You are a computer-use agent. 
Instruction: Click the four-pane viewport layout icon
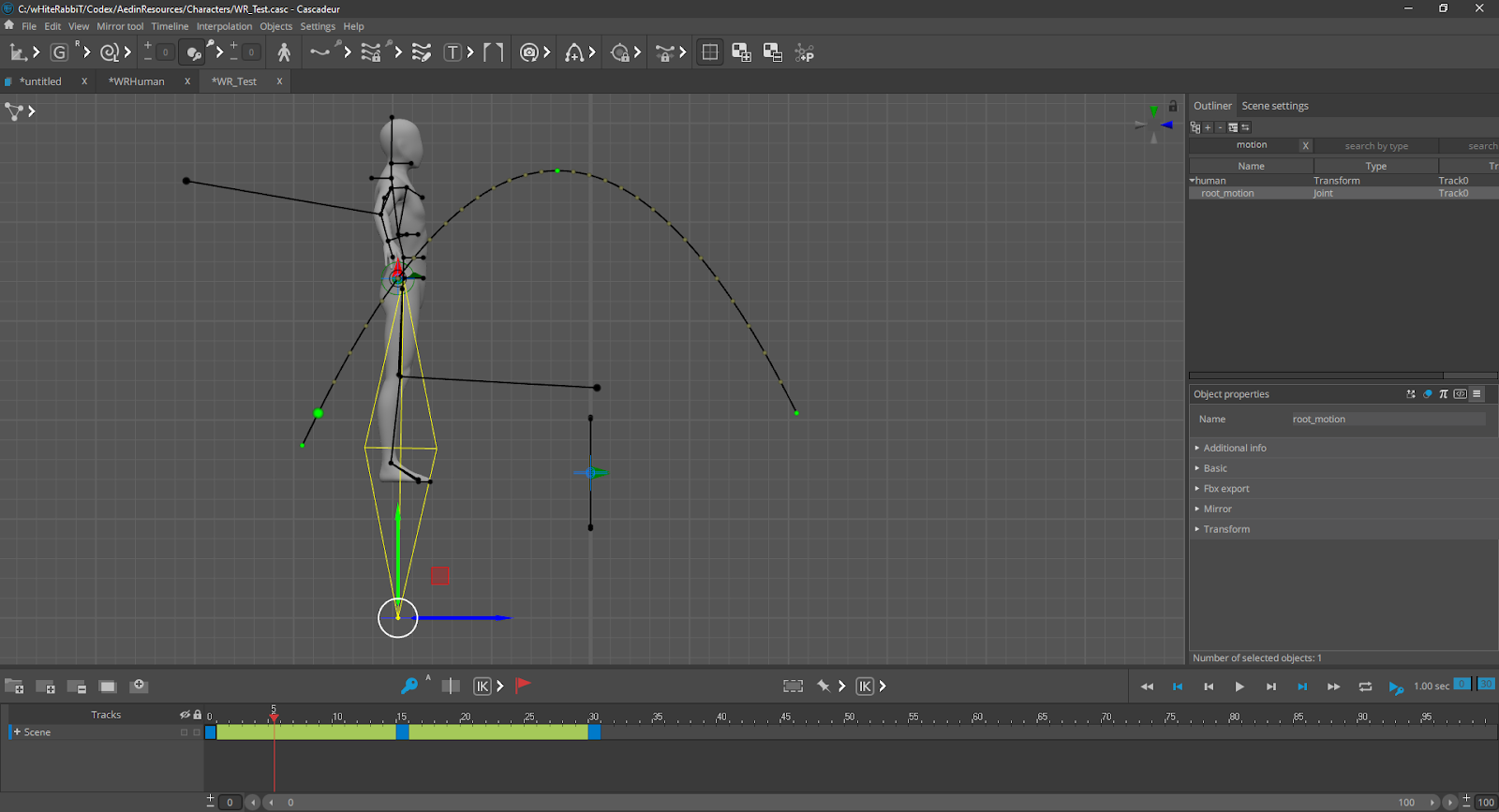pos(710,52)
